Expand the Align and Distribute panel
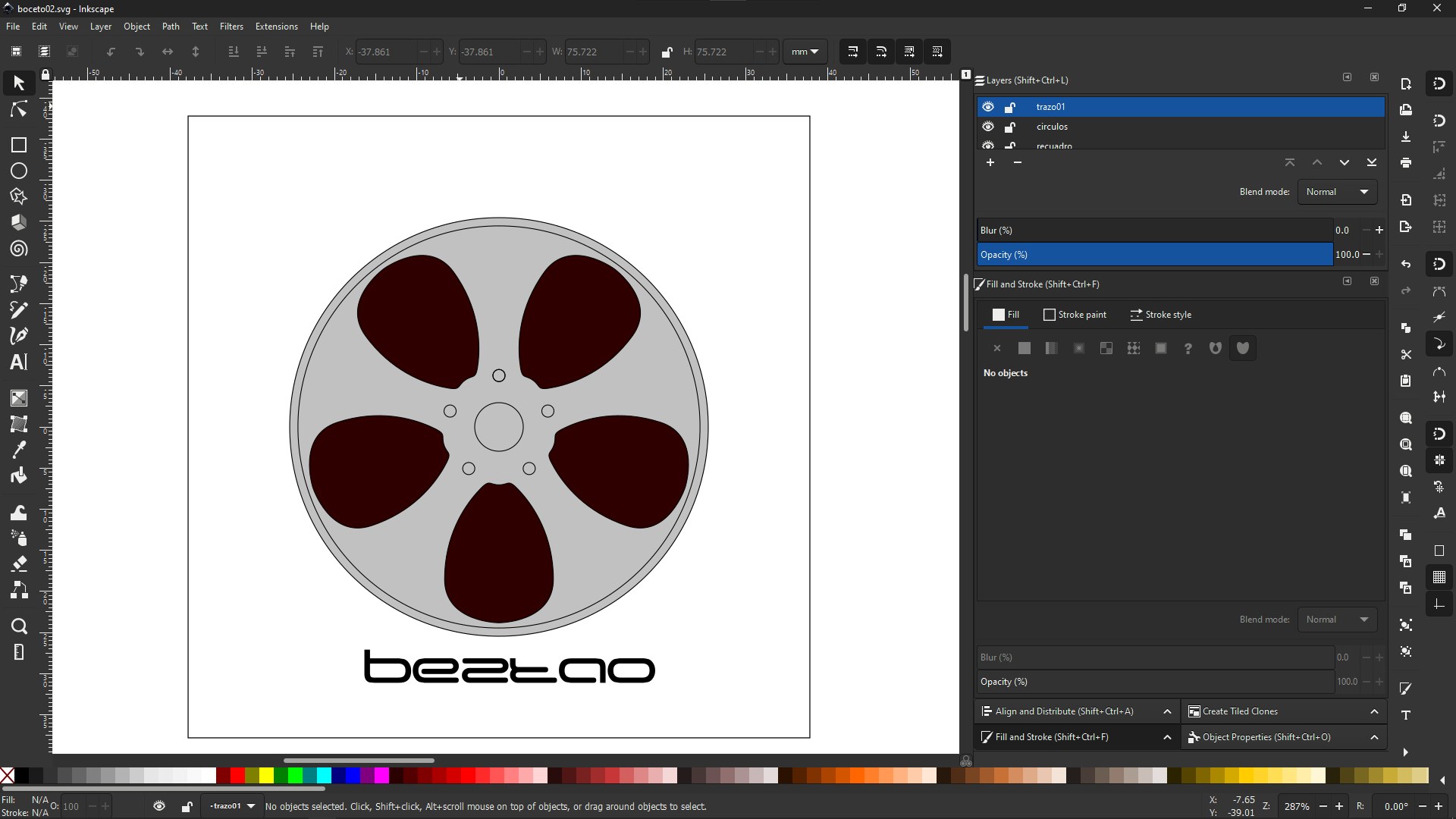 coord(1167,711)
